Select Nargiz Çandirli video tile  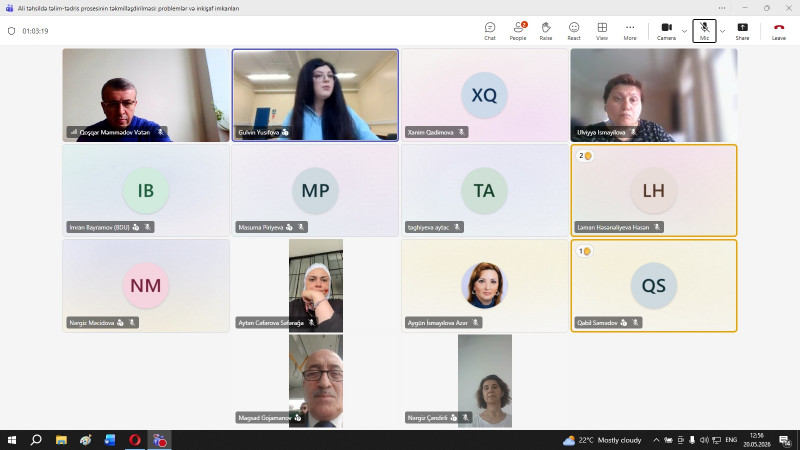point(485,381)
